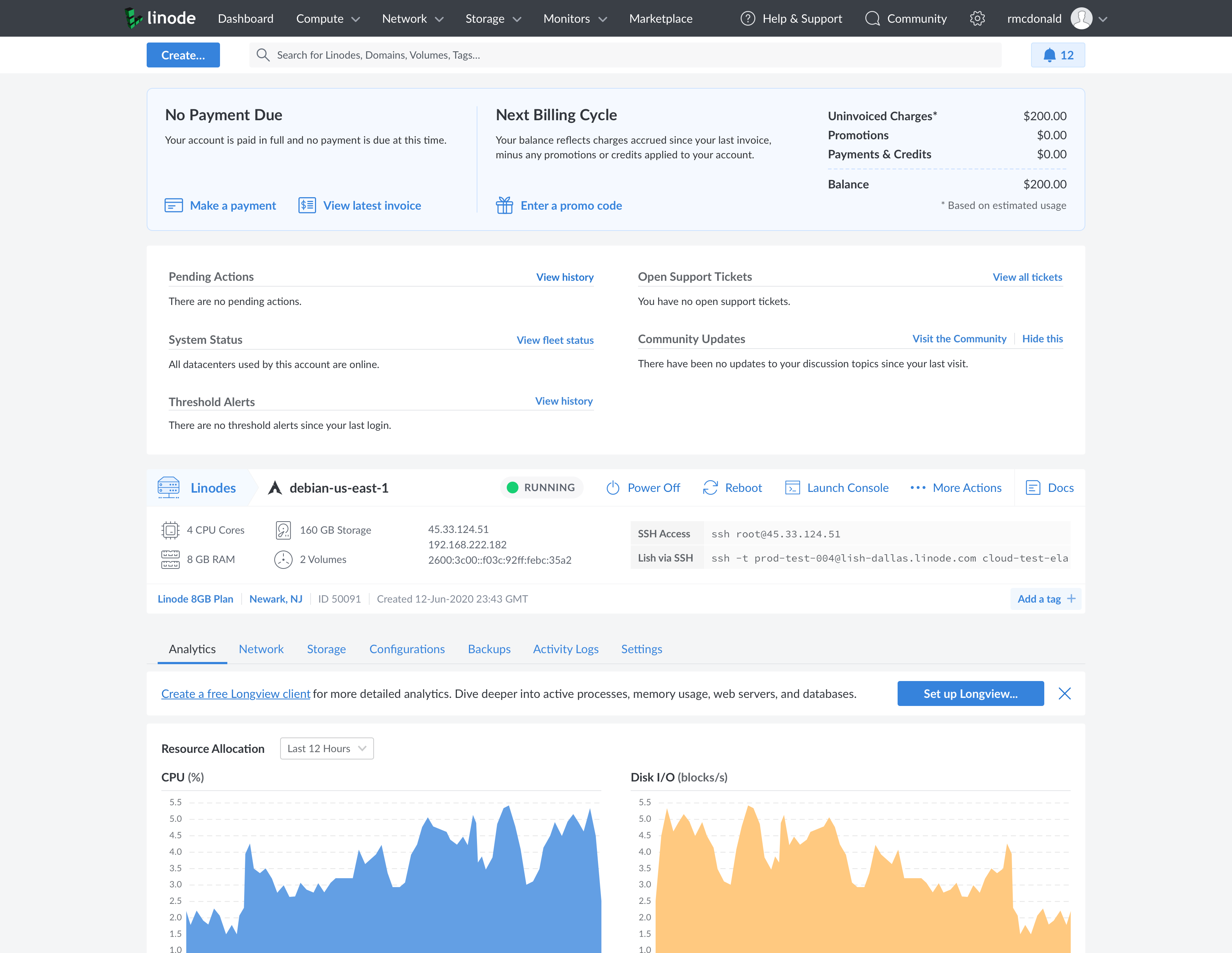Dismiss the Longview banner
The height and width of the screenshot is (953, 1232).
click(x=1064, y=693)
